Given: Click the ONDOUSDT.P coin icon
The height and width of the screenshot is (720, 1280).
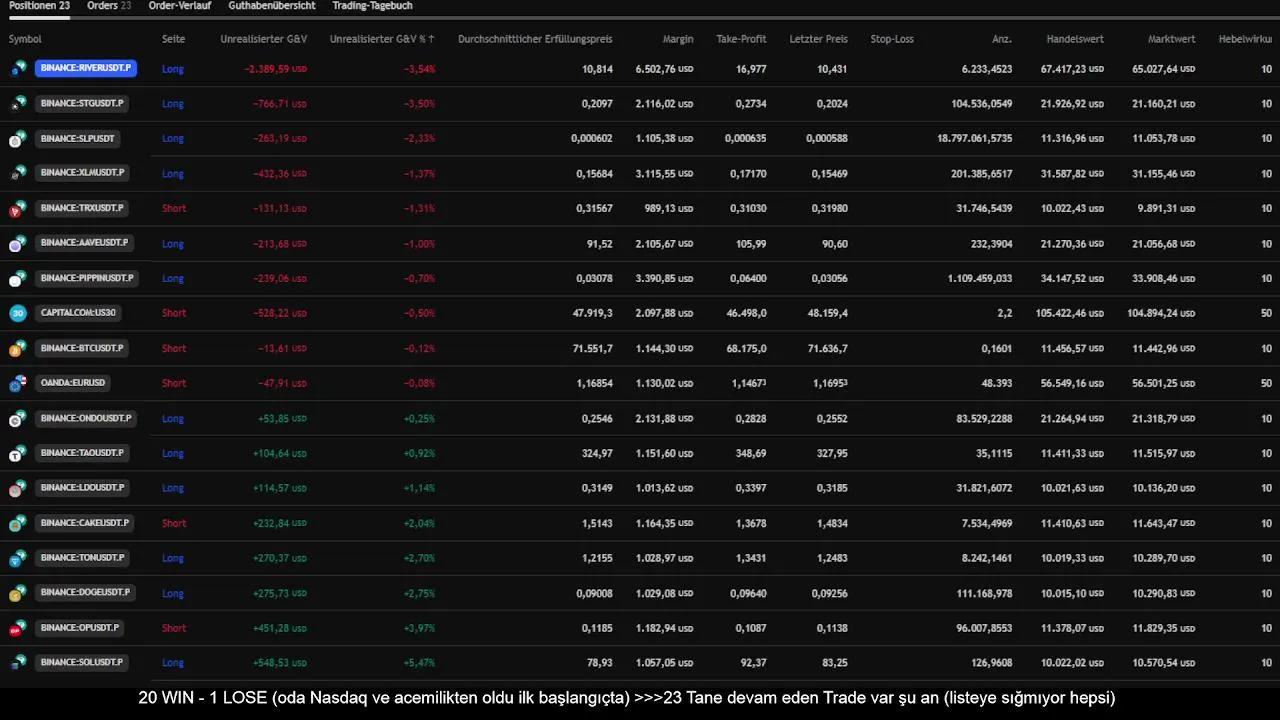Looking at the screenshot, I should 18,418.
